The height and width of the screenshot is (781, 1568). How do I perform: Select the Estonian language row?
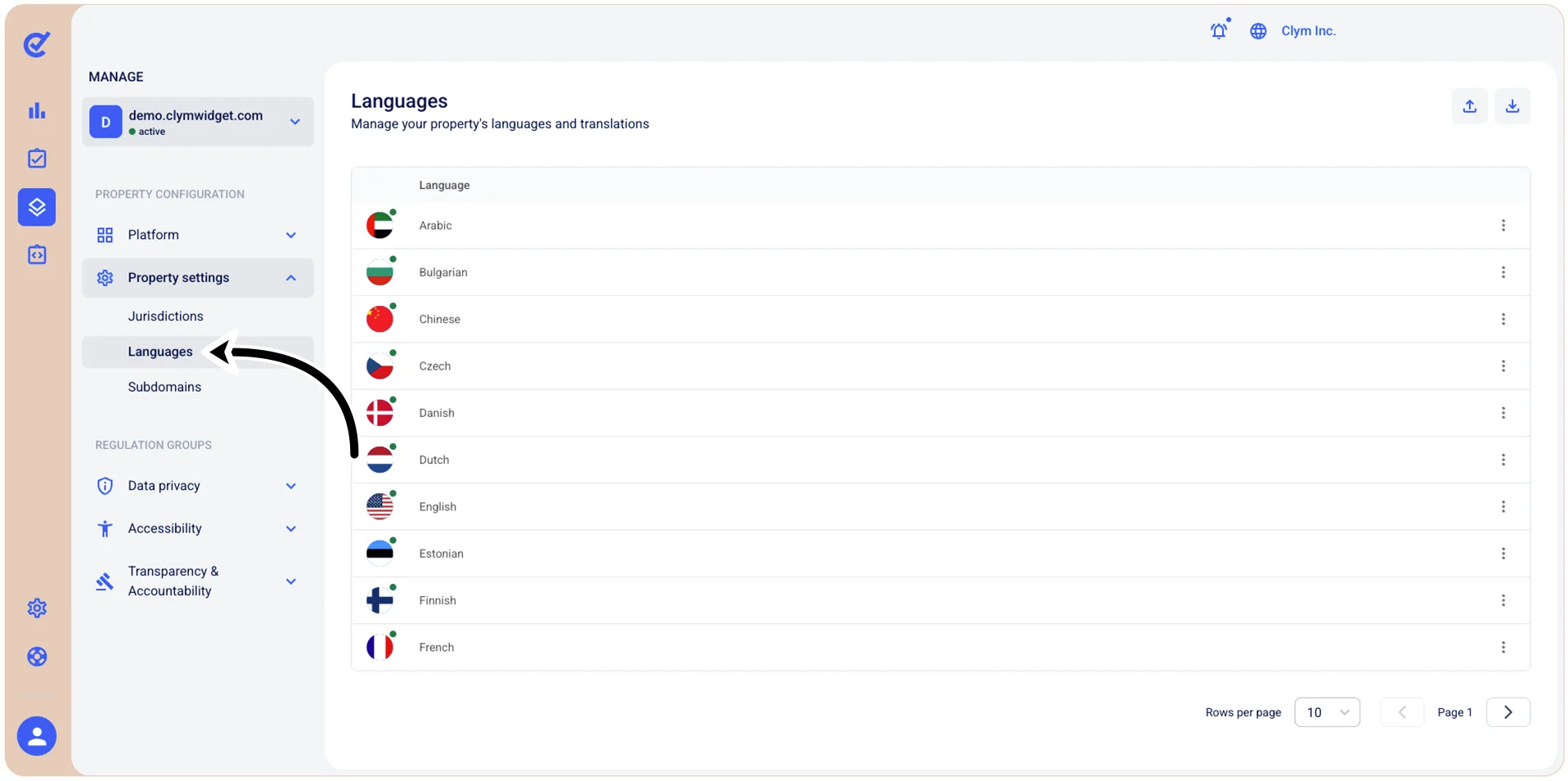coord(941,554)
